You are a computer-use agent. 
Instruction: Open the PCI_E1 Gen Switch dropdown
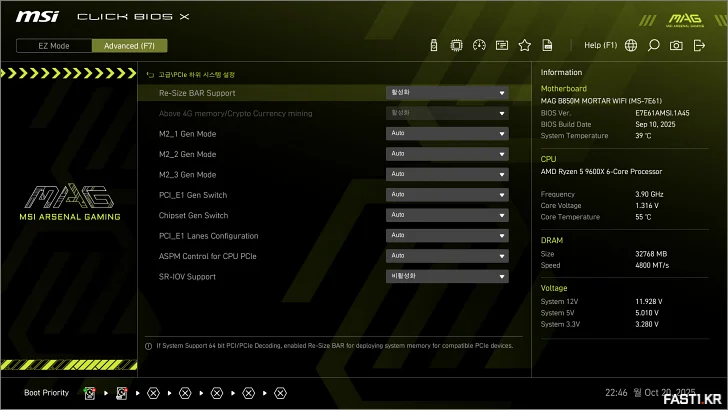coord(447,195)
